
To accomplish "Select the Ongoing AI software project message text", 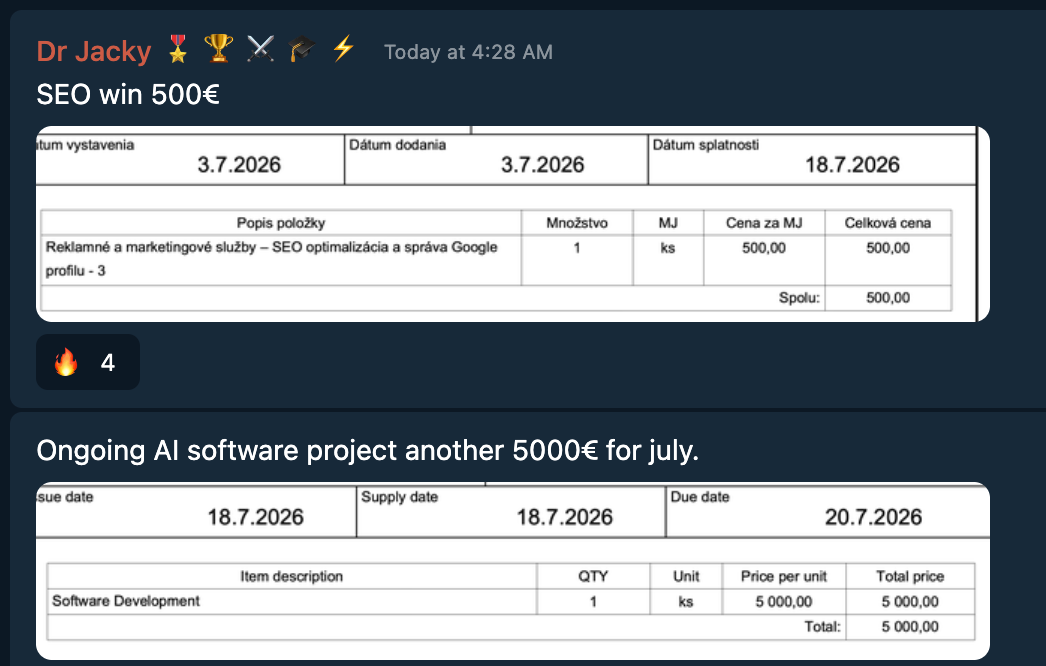I will click(368, 450).
